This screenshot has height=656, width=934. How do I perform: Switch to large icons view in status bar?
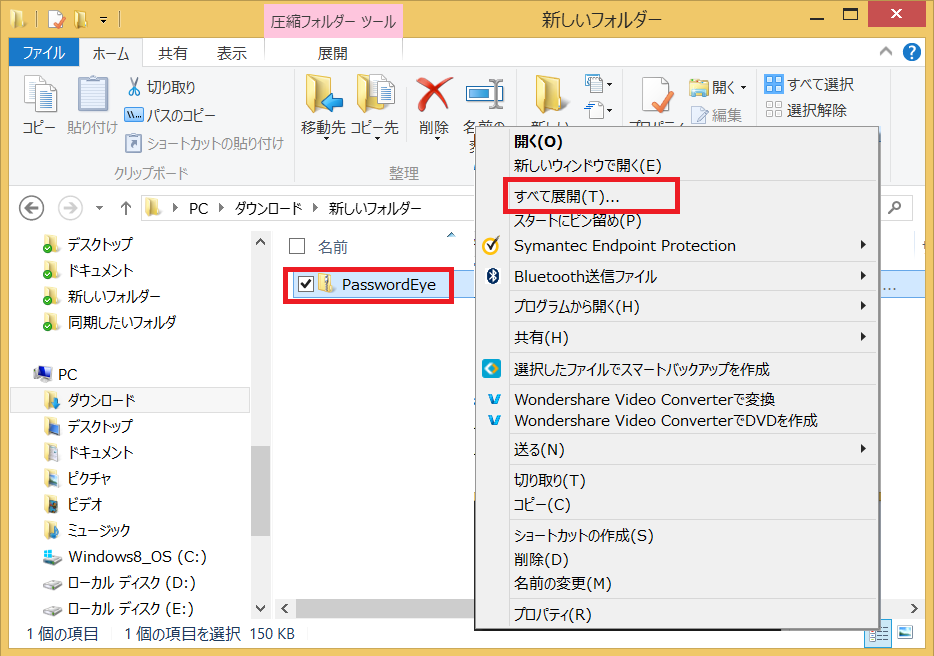pyautogui.click(x=905, y=632)
